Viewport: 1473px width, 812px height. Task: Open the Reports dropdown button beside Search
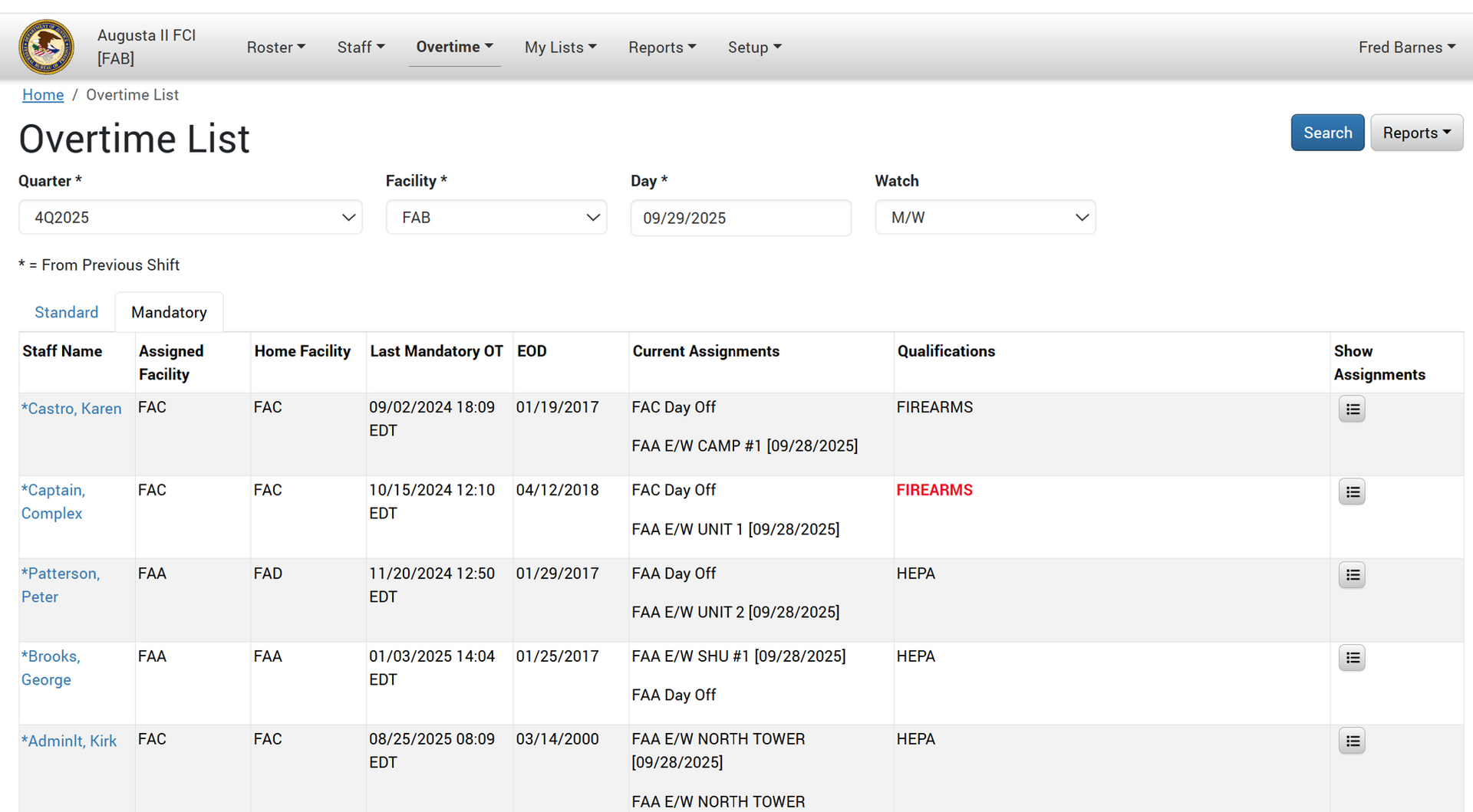(x=1415, y=133)
